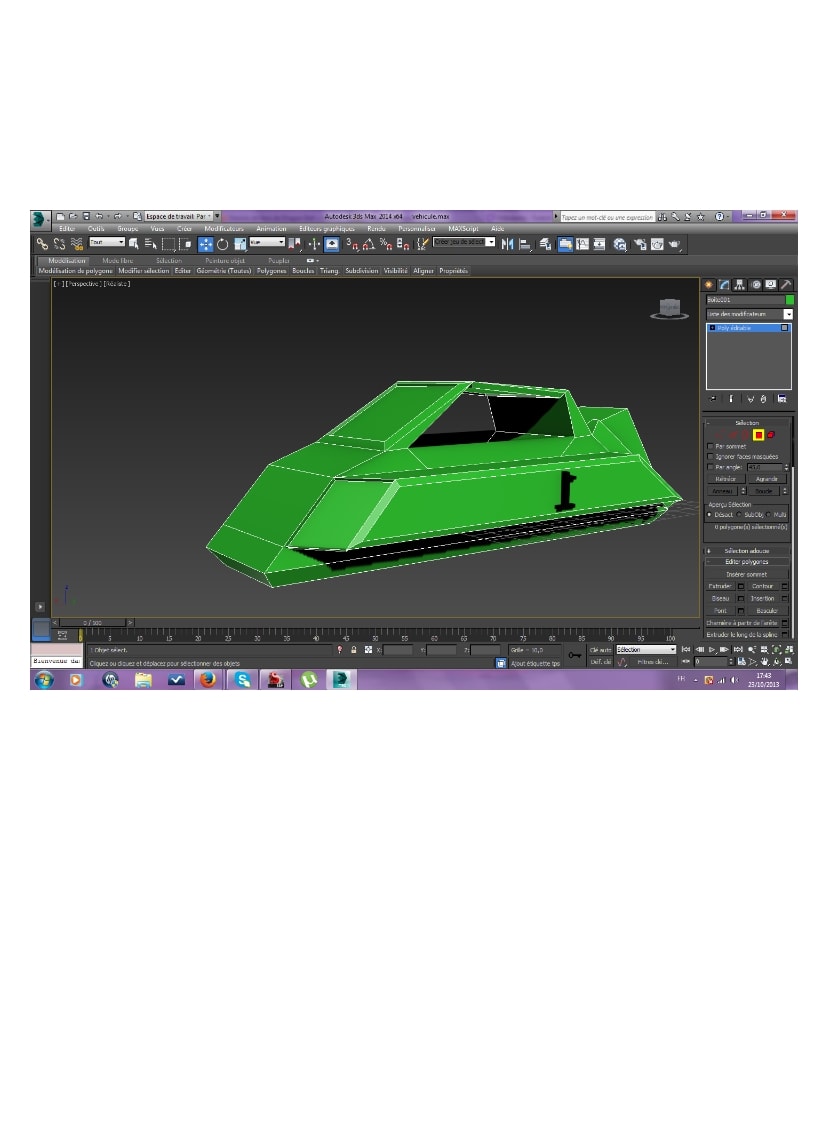
Task: Open the Modificateurs menu
Action: [x=224, y=229]
